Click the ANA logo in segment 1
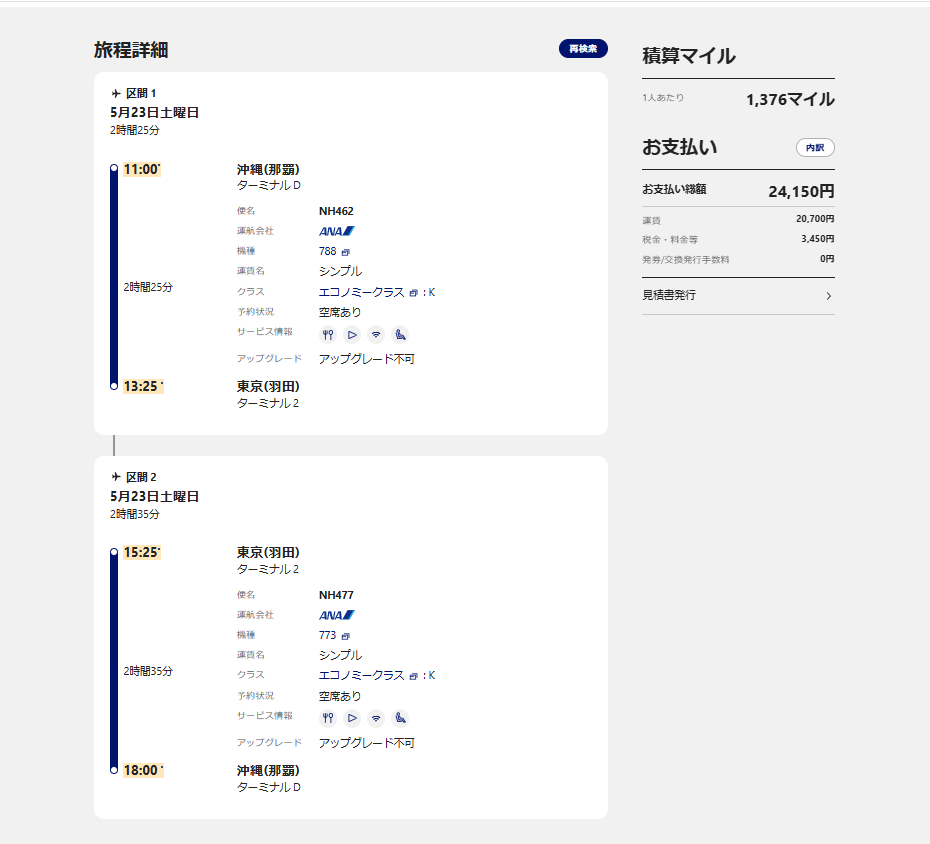Screen dimensions: 930x844 coord(336,231)
